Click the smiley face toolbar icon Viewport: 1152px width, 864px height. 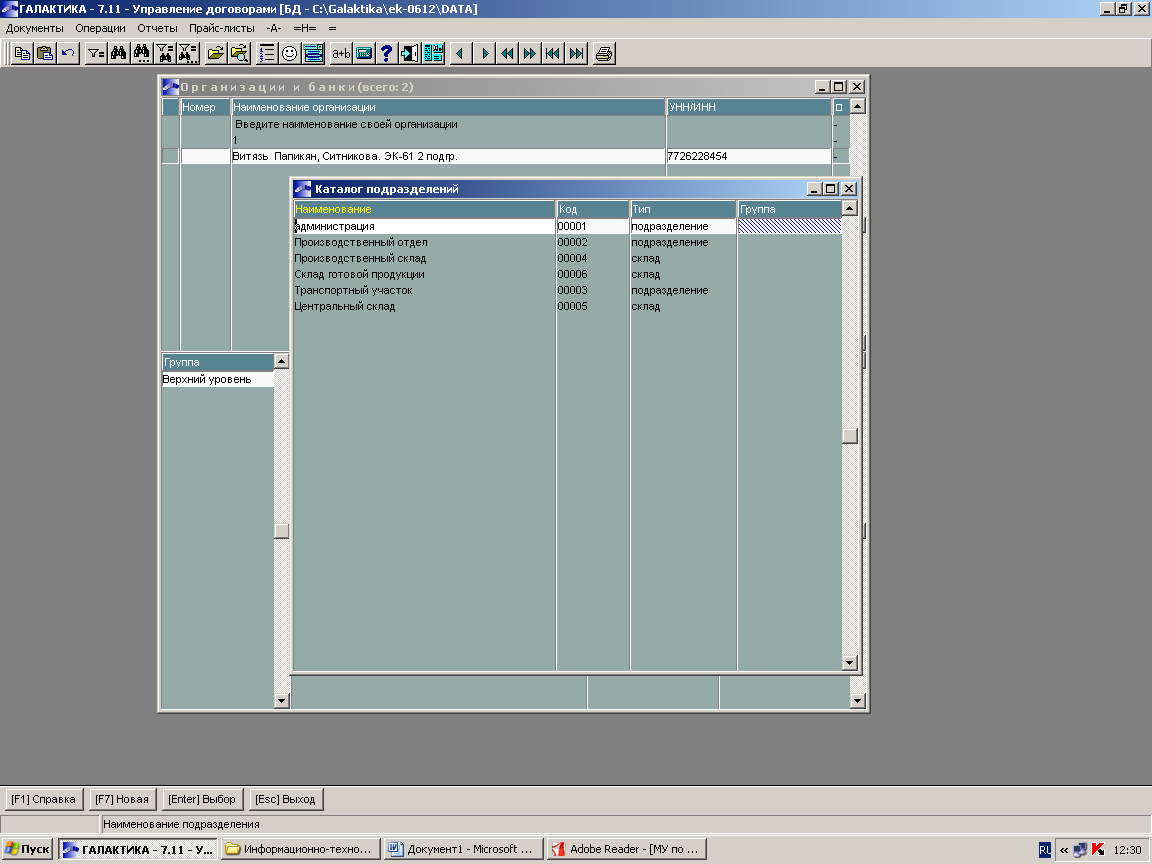(x=290, y=53)
